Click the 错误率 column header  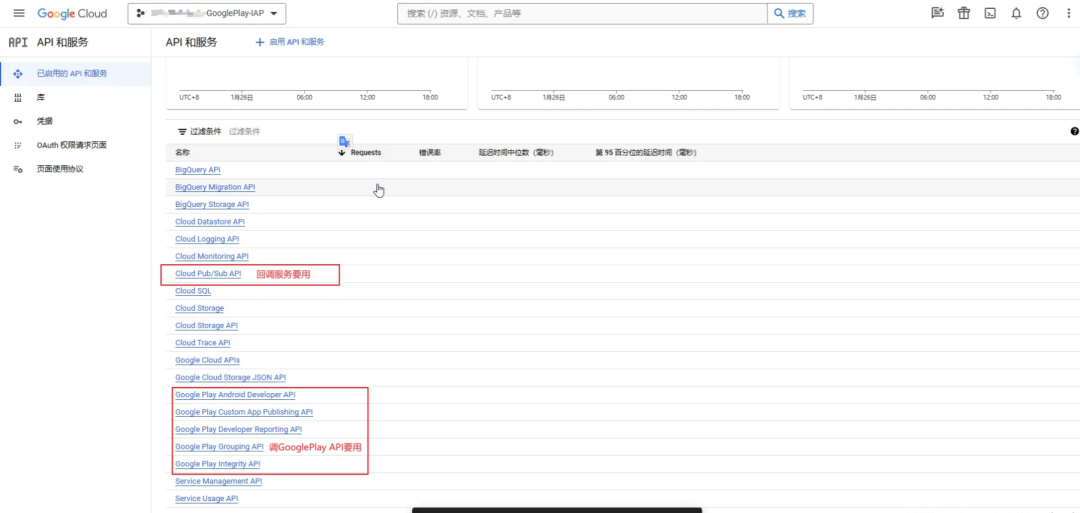pos(430,153)
